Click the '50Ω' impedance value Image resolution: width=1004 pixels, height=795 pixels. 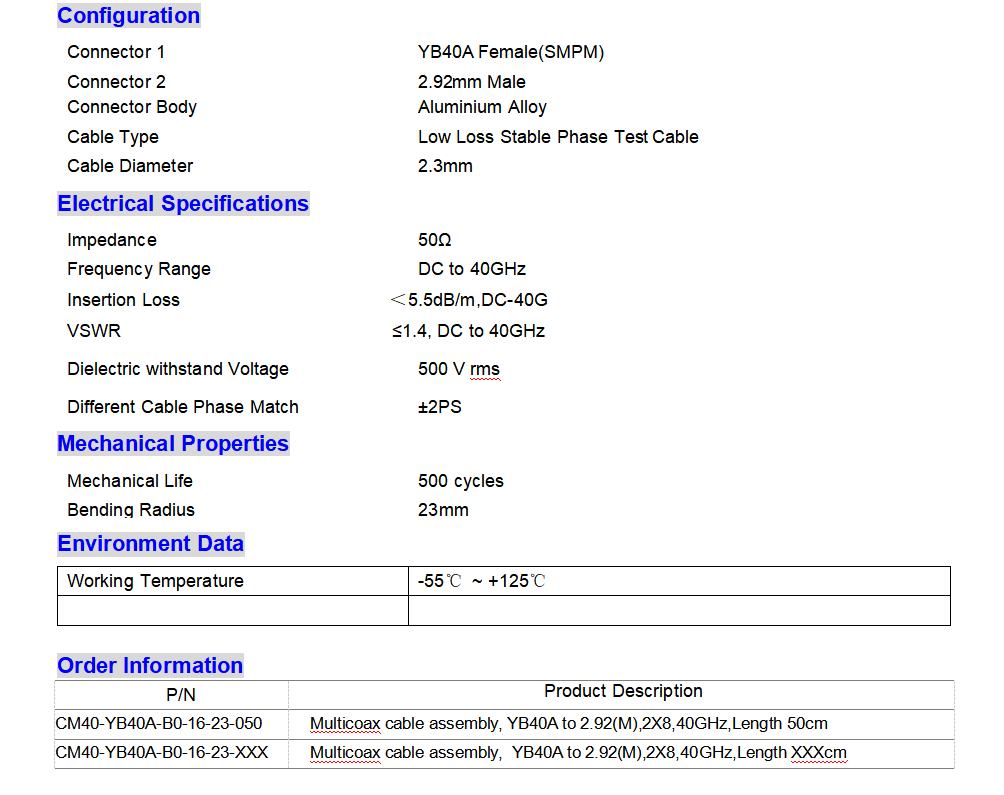click(435, 240)
